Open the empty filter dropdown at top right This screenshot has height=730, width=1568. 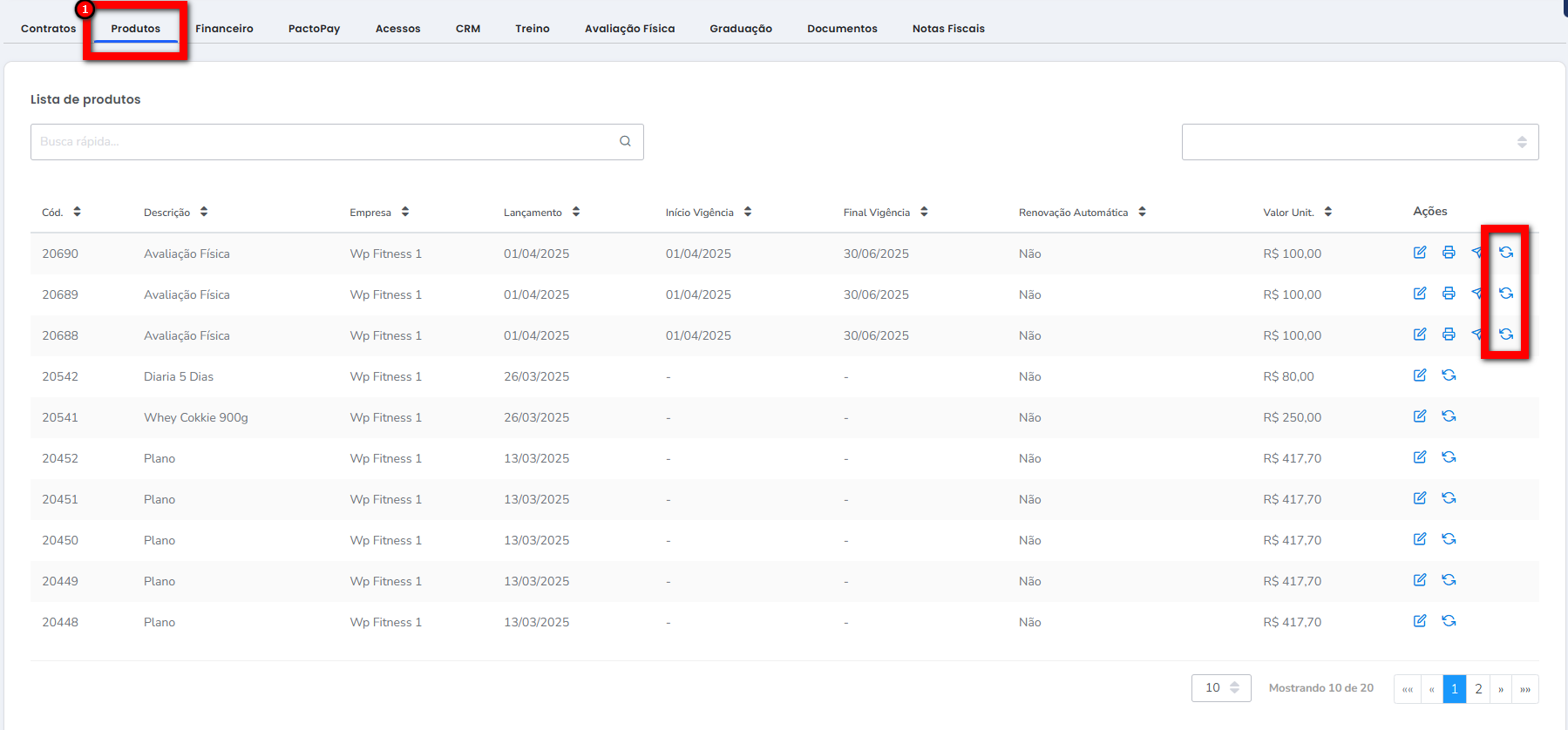point(1360,142)
